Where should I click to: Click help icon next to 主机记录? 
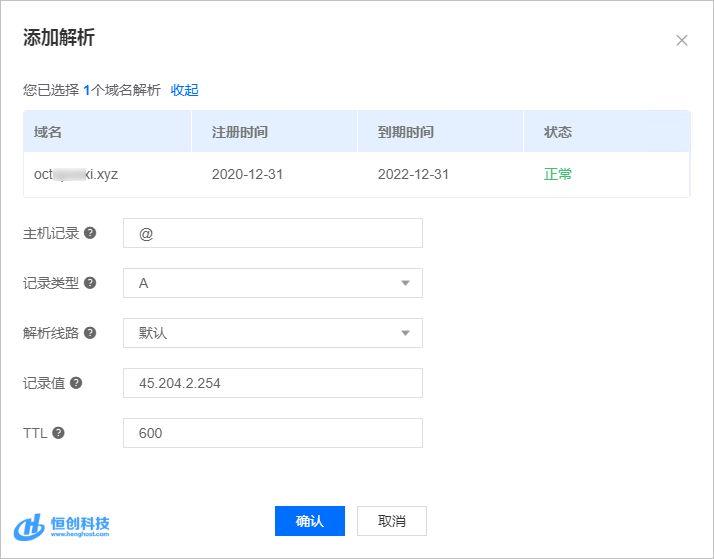pyautogui.click(x=90, y=233)
